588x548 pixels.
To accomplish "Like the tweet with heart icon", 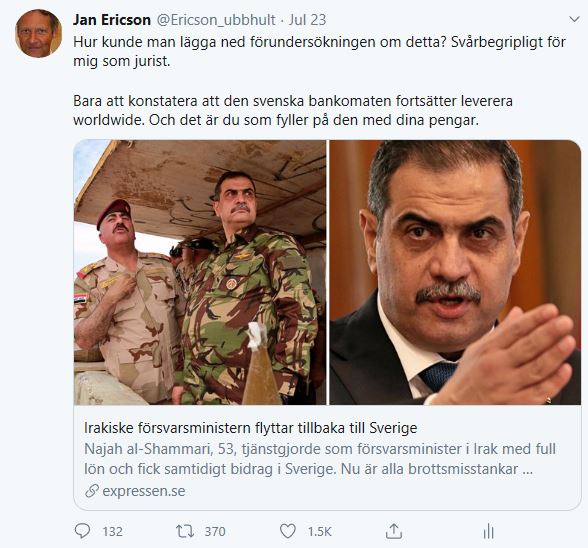I will pos(288,531).
